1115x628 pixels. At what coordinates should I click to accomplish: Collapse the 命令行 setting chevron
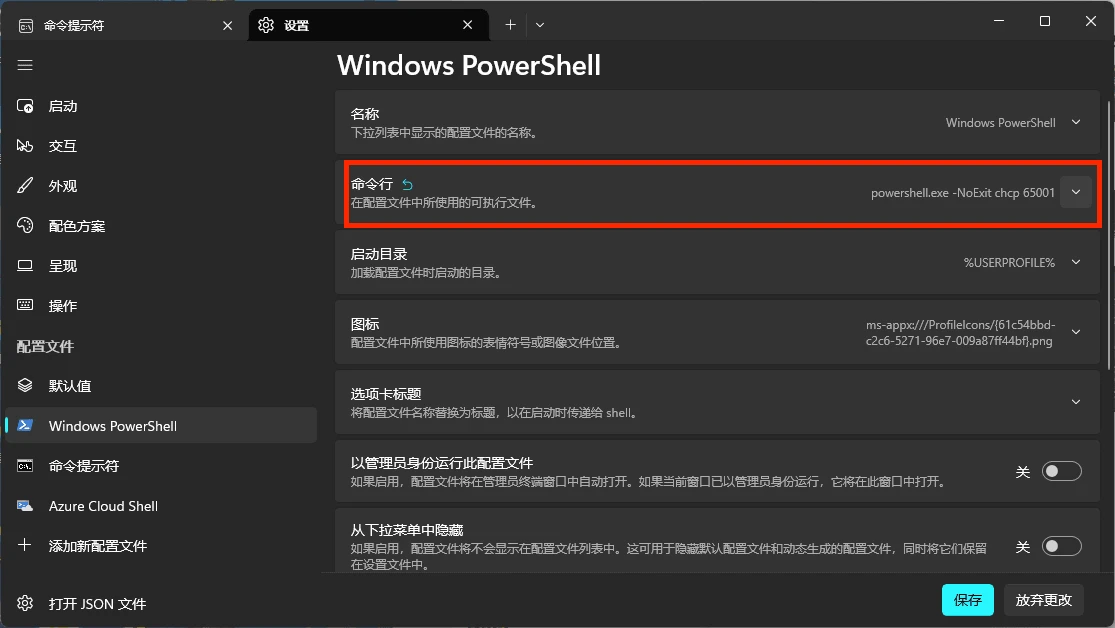[x=1076, y=192]
